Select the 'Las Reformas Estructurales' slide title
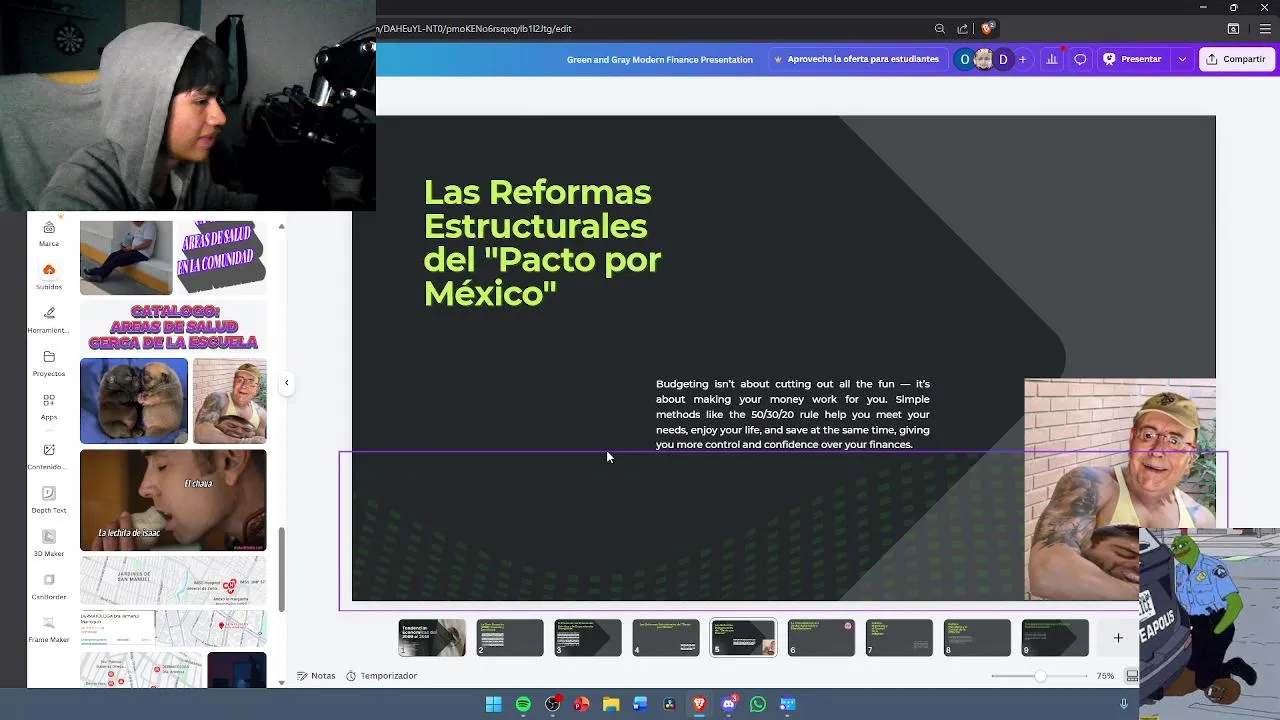 click(542, 242)
